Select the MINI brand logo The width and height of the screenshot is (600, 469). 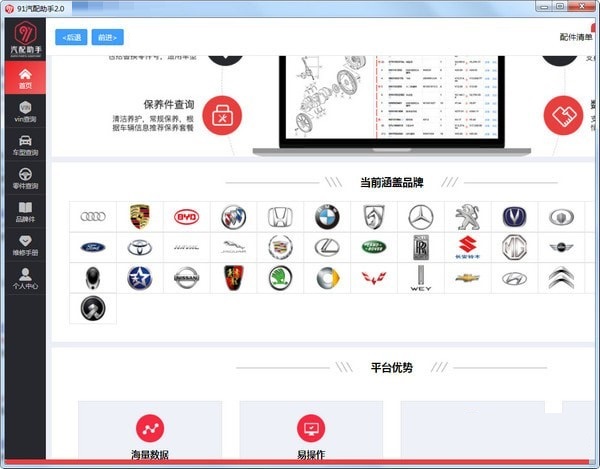pos(561,248)
